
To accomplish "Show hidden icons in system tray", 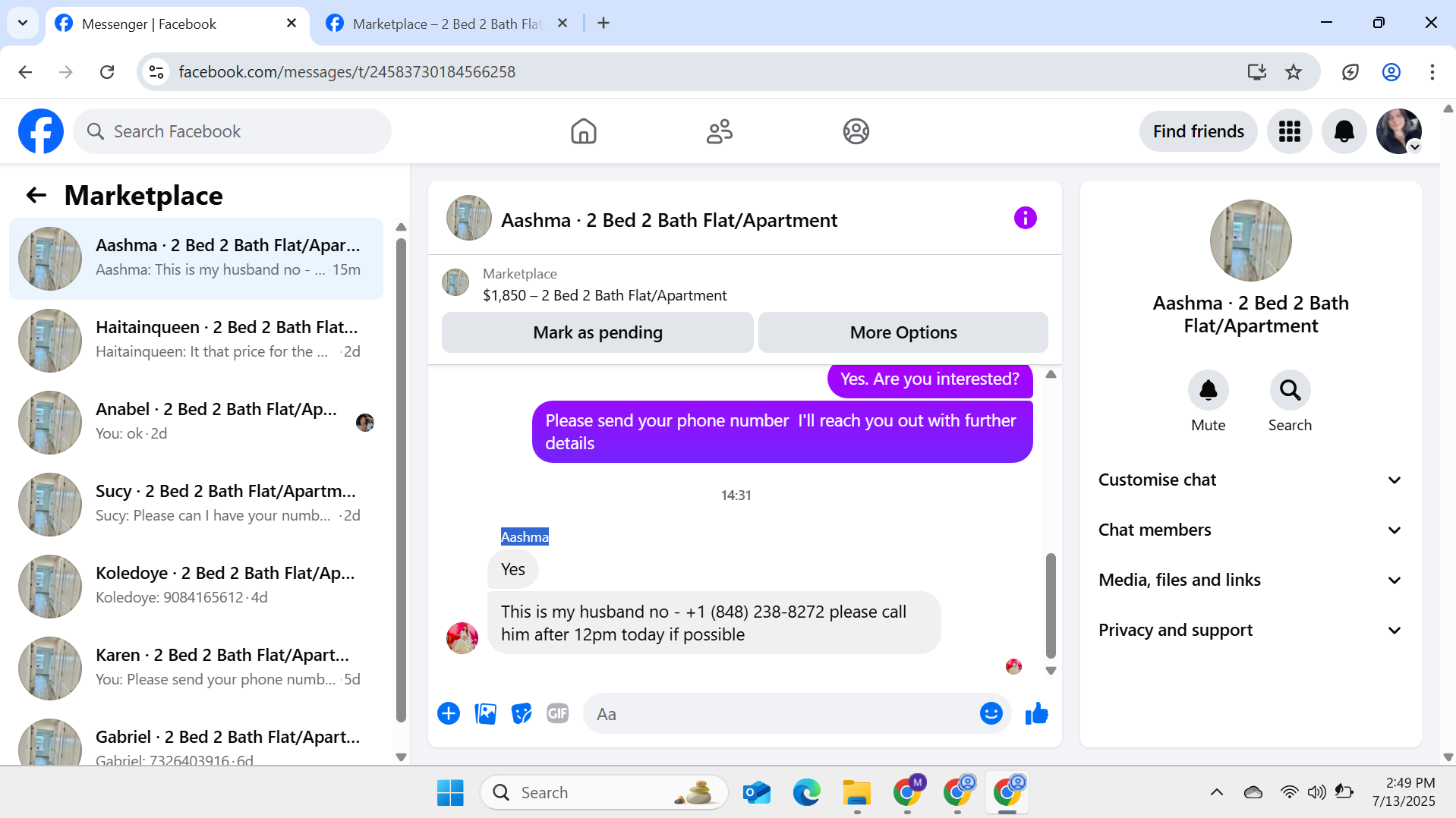I will pos(1216,792).
